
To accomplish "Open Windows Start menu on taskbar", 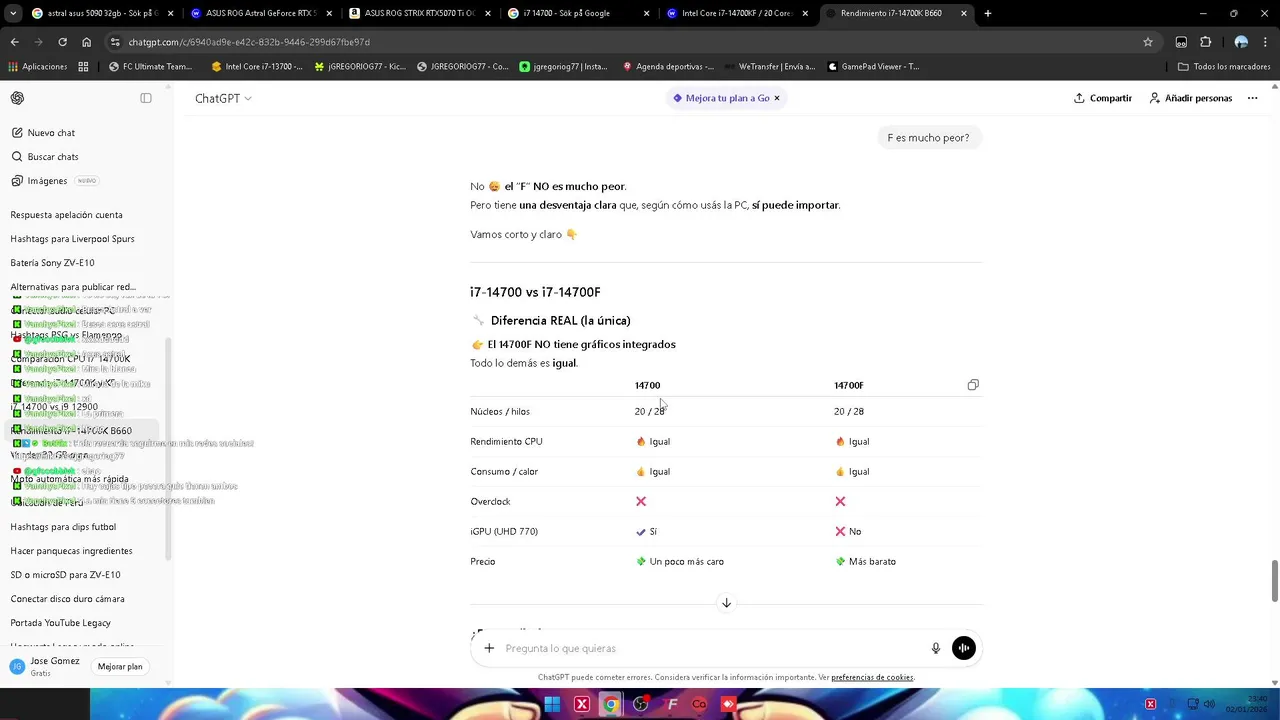I will click(551, 704).
